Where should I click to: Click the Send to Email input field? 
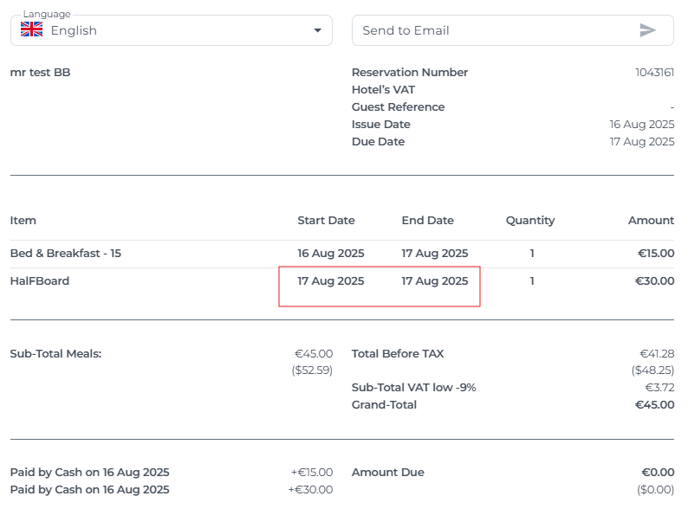[x=512, y=30]
